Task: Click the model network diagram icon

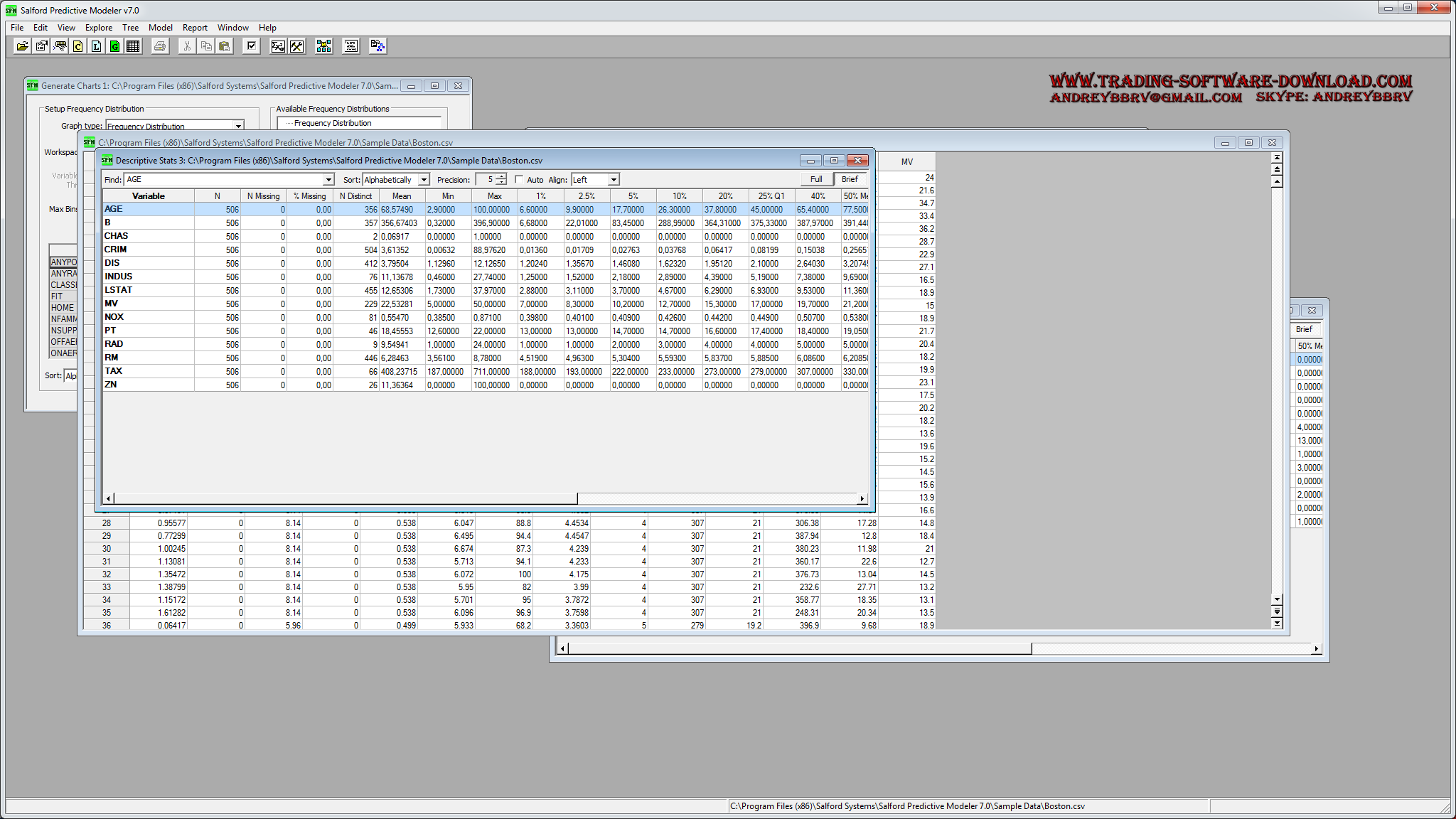Action: click(324, 46)
